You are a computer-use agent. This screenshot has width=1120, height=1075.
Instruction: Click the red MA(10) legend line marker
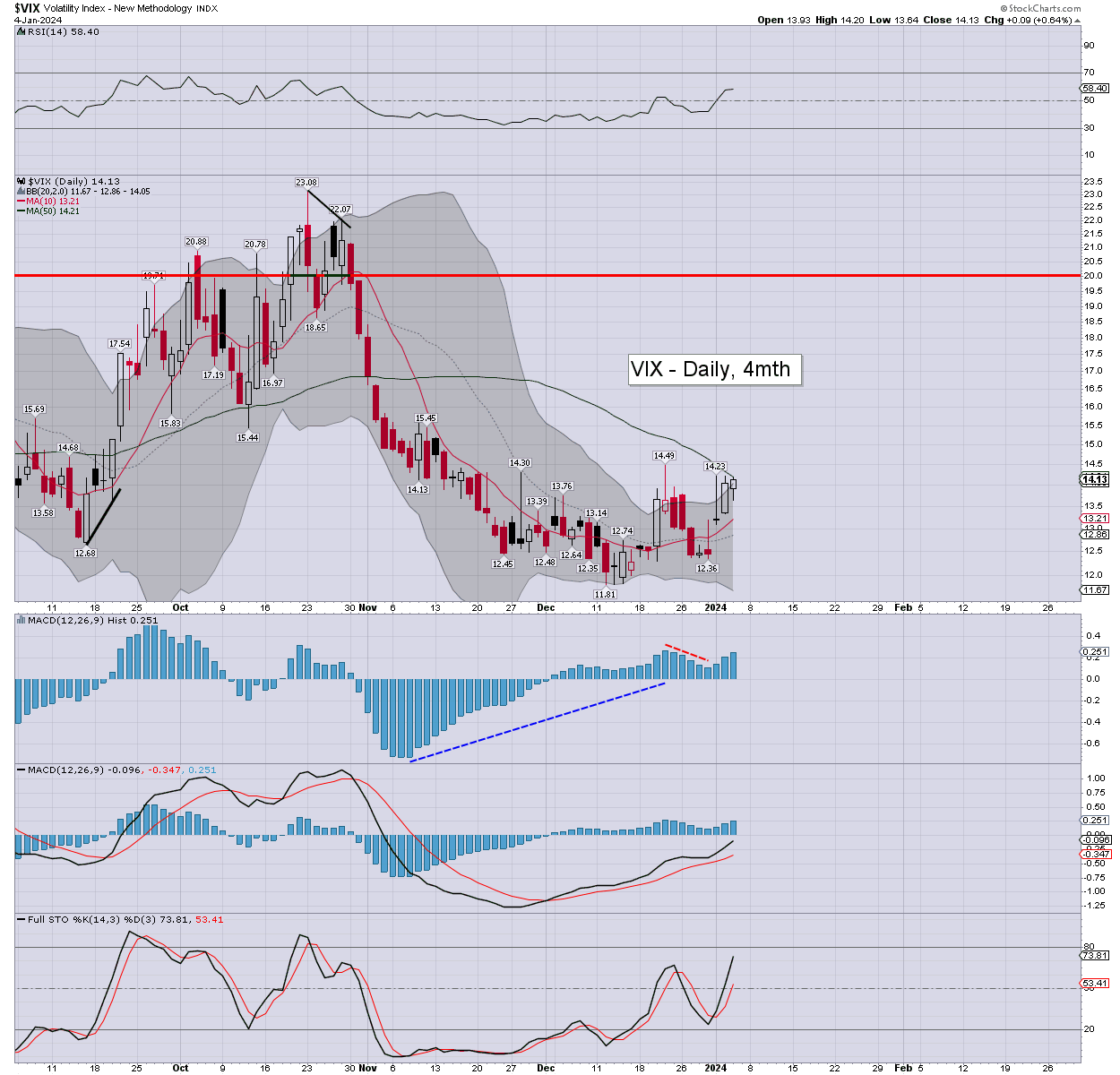coord(21,202)
